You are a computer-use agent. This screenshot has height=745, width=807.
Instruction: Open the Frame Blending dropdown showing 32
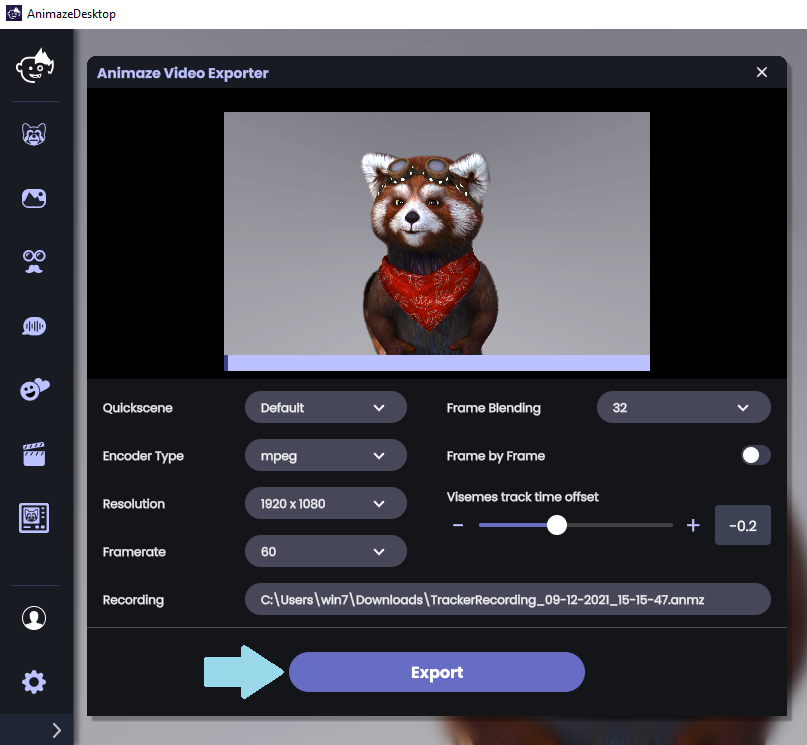[683, 407]
